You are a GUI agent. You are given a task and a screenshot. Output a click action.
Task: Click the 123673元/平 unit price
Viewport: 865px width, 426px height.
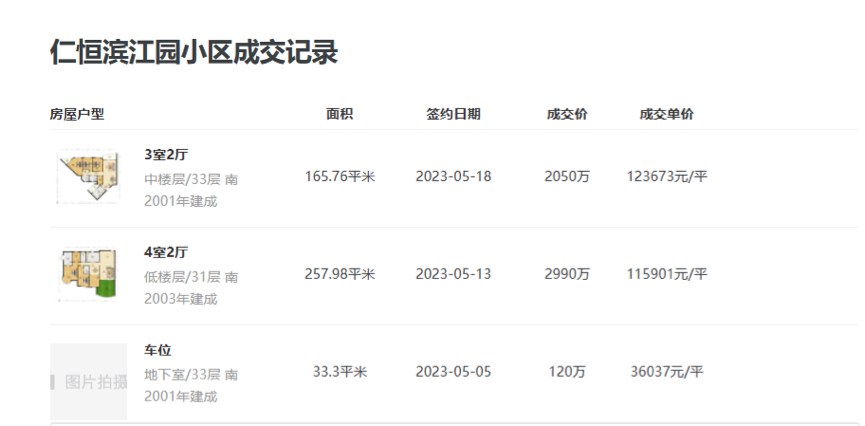point(667,177)
